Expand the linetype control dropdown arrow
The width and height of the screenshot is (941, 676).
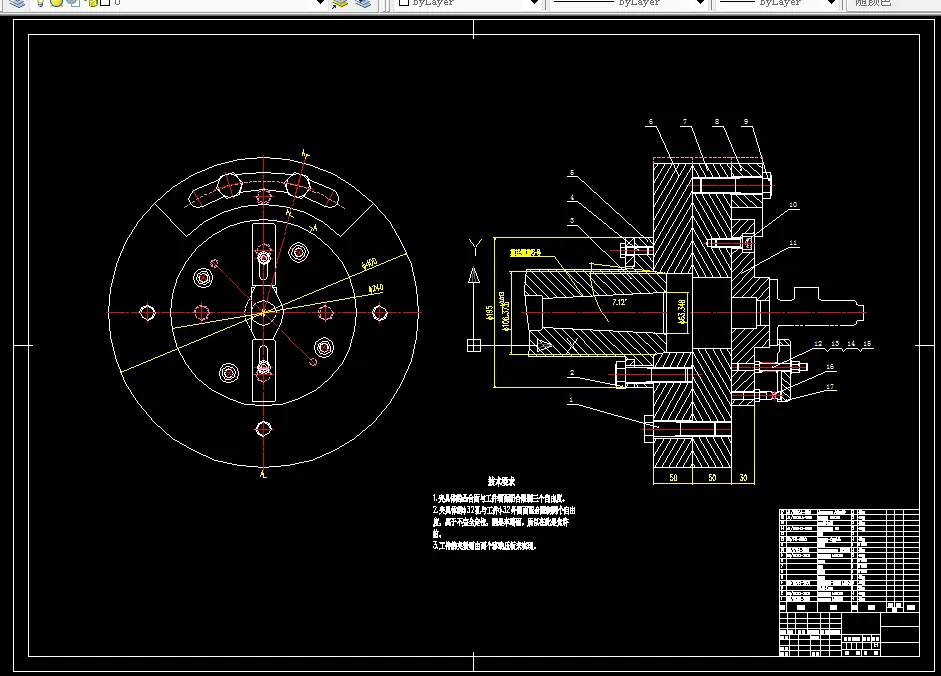700,3
